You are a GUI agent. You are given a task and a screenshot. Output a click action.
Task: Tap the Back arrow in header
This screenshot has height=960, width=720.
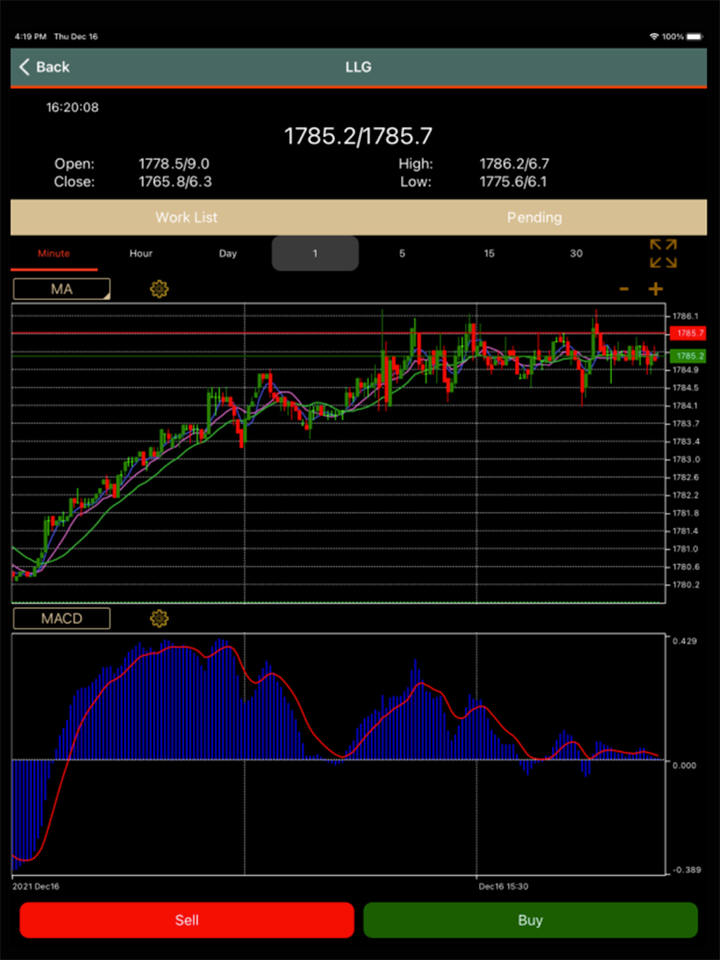26,67
